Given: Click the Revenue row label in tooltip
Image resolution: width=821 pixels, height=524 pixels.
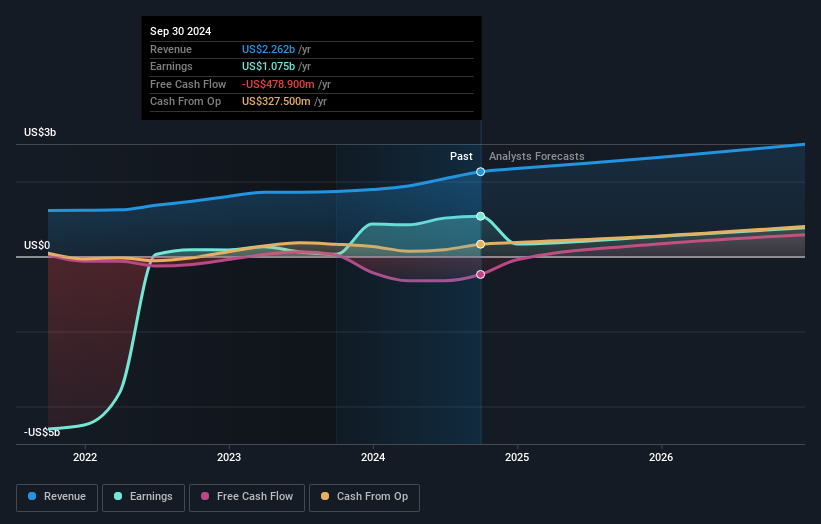Looking at the screenshot, I should (x=171, y=49).
